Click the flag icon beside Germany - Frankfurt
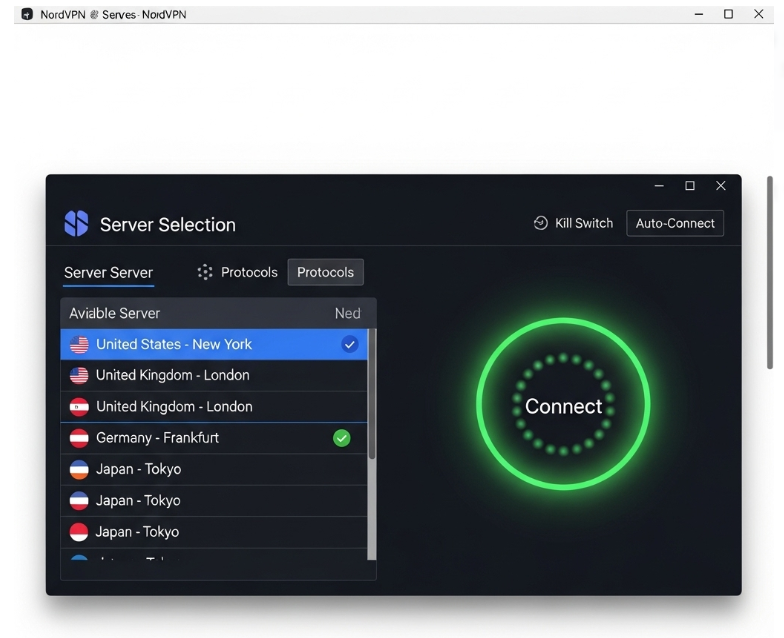784x638 pixels. pyautogui.click(x=79, y=438)
